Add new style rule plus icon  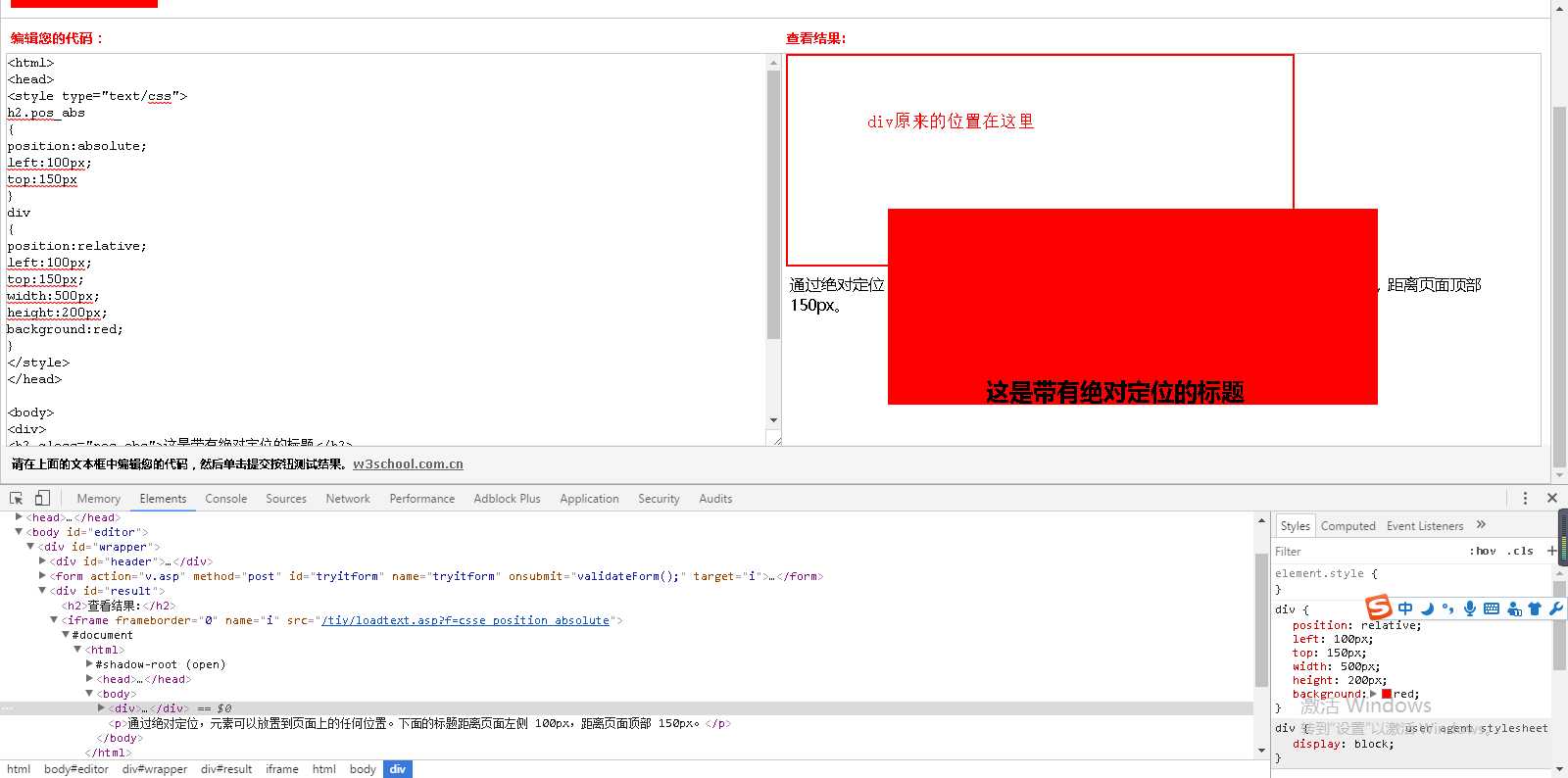[x=1551, y=551]
